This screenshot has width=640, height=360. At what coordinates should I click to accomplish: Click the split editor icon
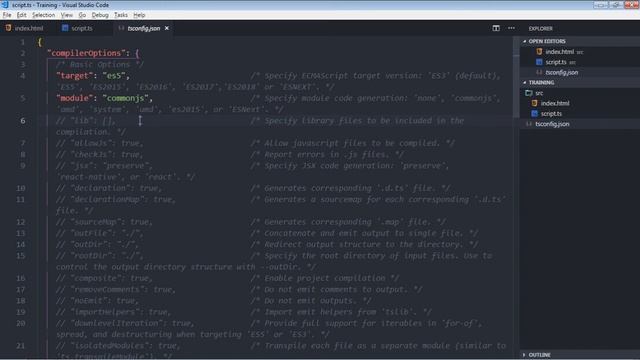pyautogui.click(x=496, y=28)
